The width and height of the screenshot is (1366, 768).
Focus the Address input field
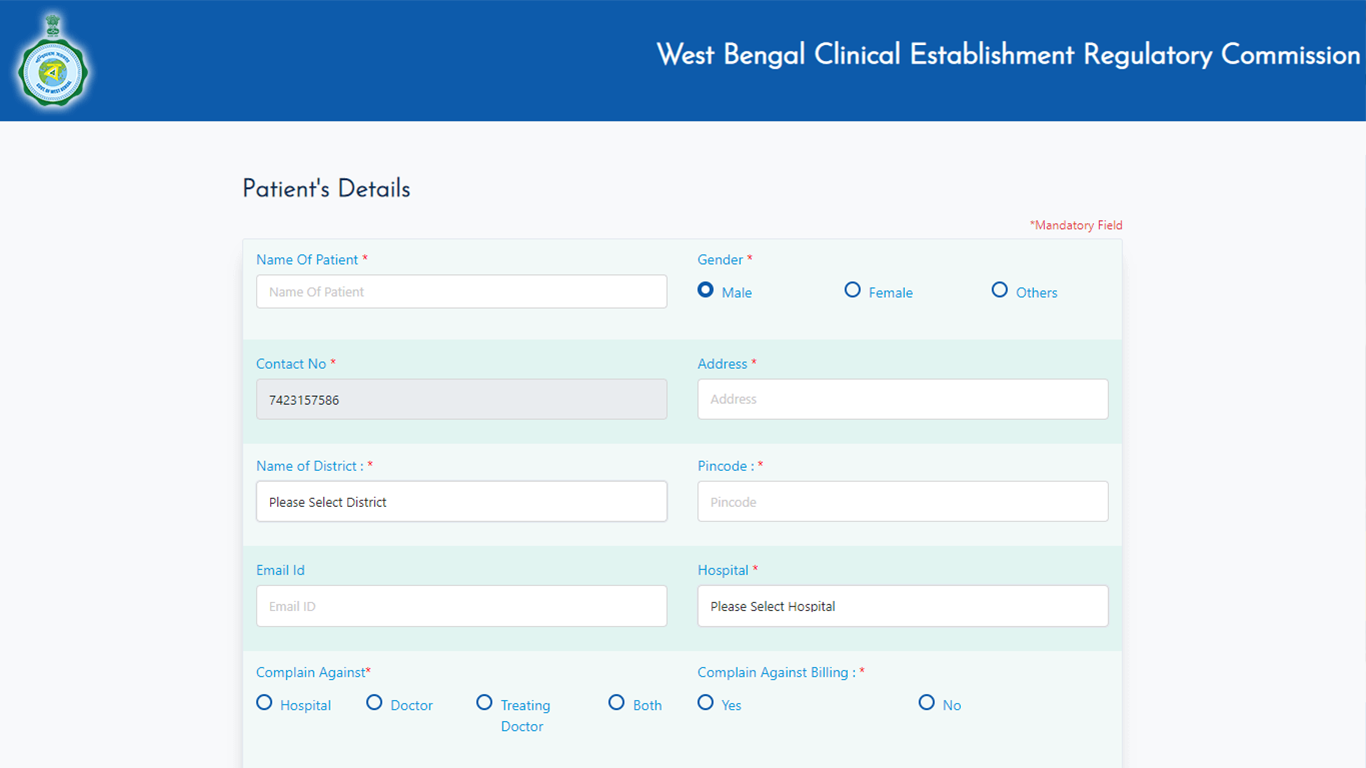coord(903,399)
